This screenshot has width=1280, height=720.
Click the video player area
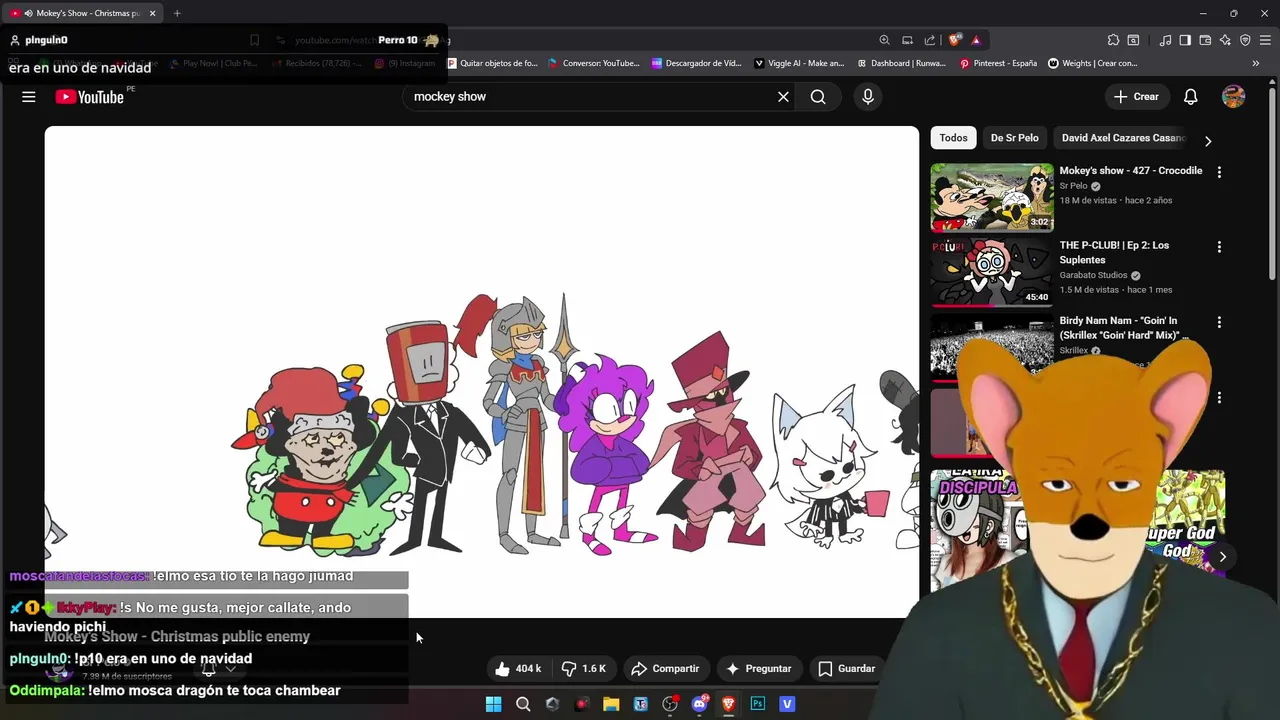pyautogui.click(x=481, y=372)
